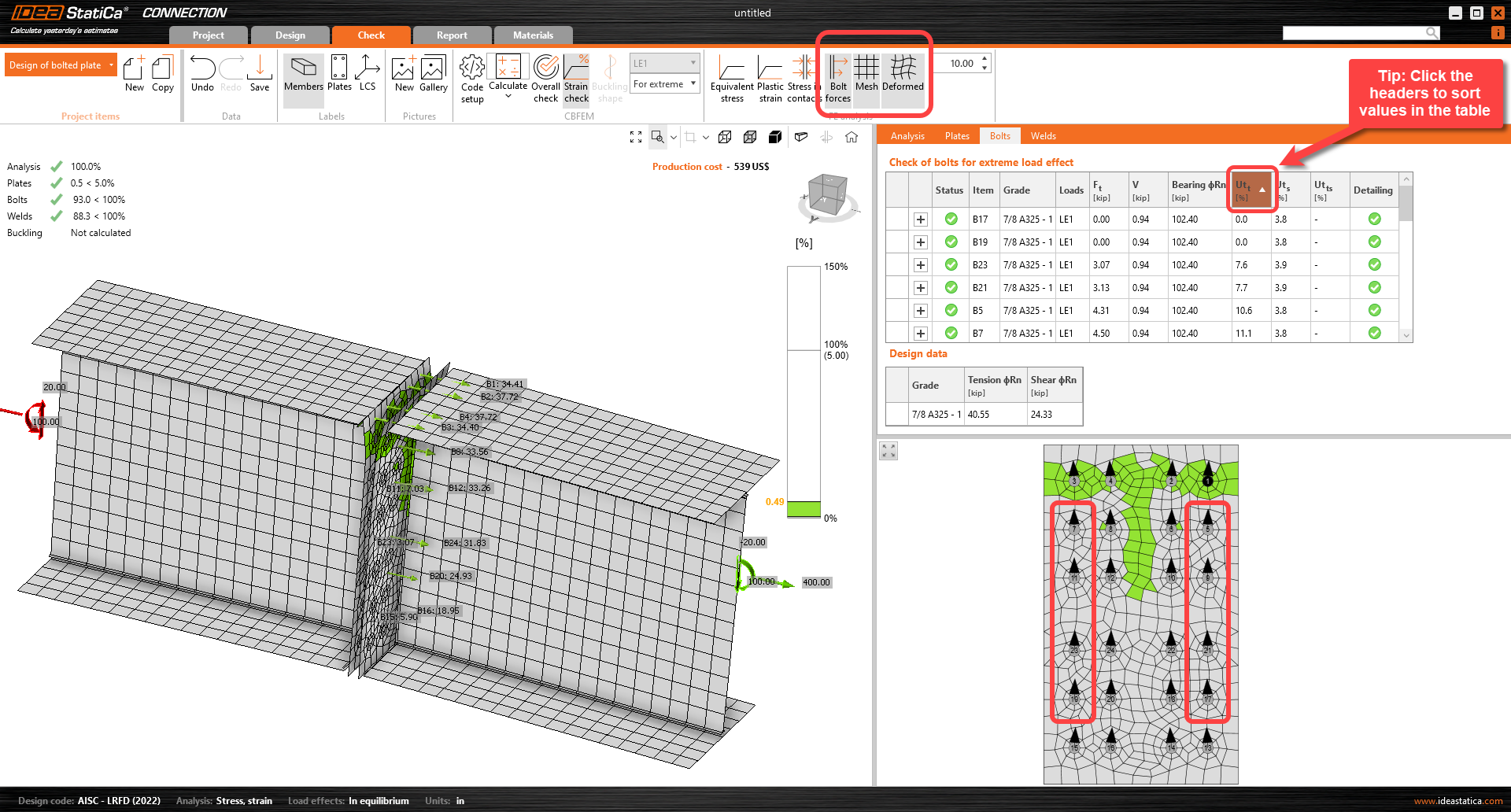Select the Plastic strain analysis icon
This screenshot has height=812, width=1511.
point(770,76)
